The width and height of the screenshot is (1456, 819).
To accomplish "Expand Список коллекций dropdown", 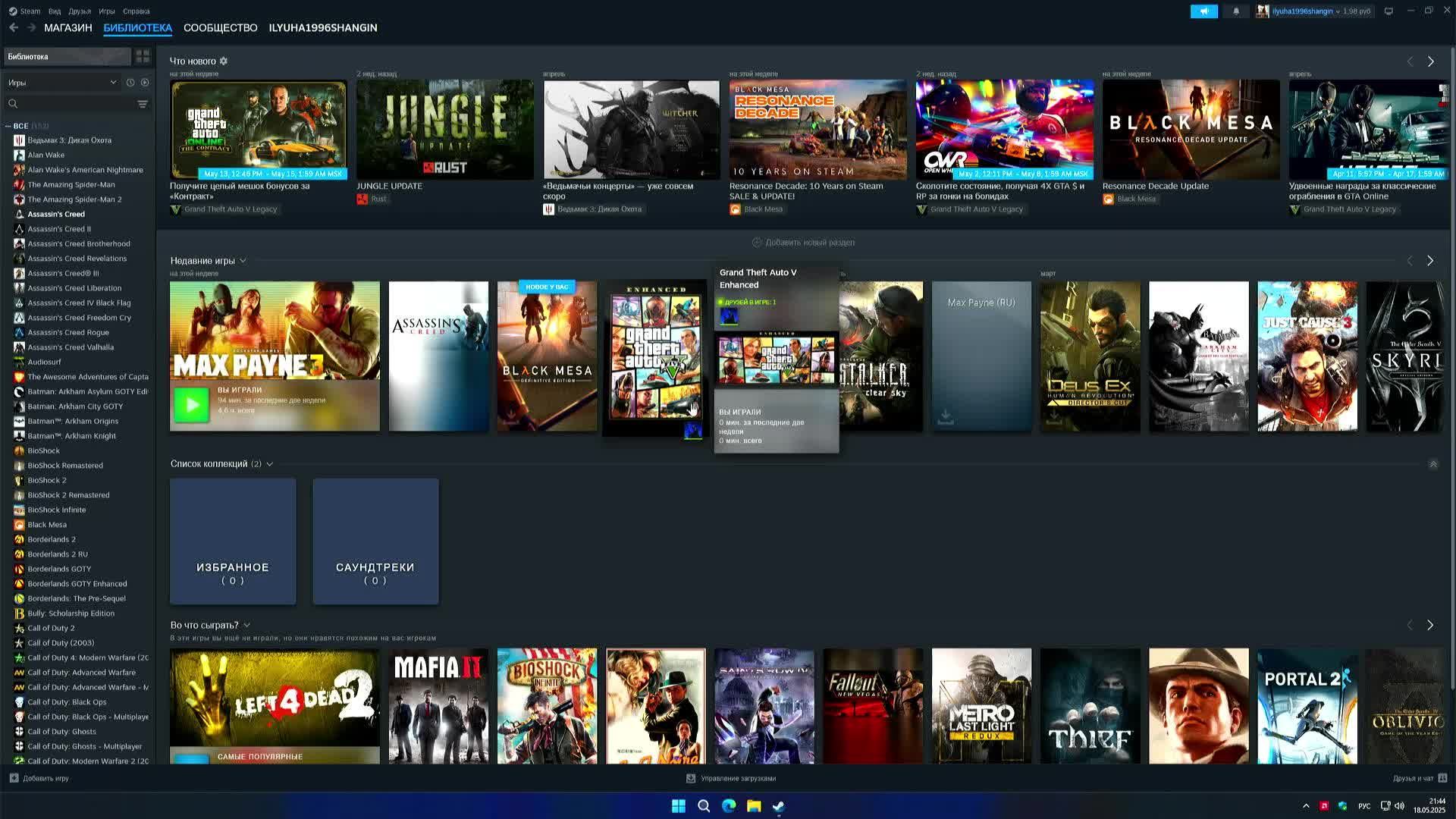I will coord(269,464).
